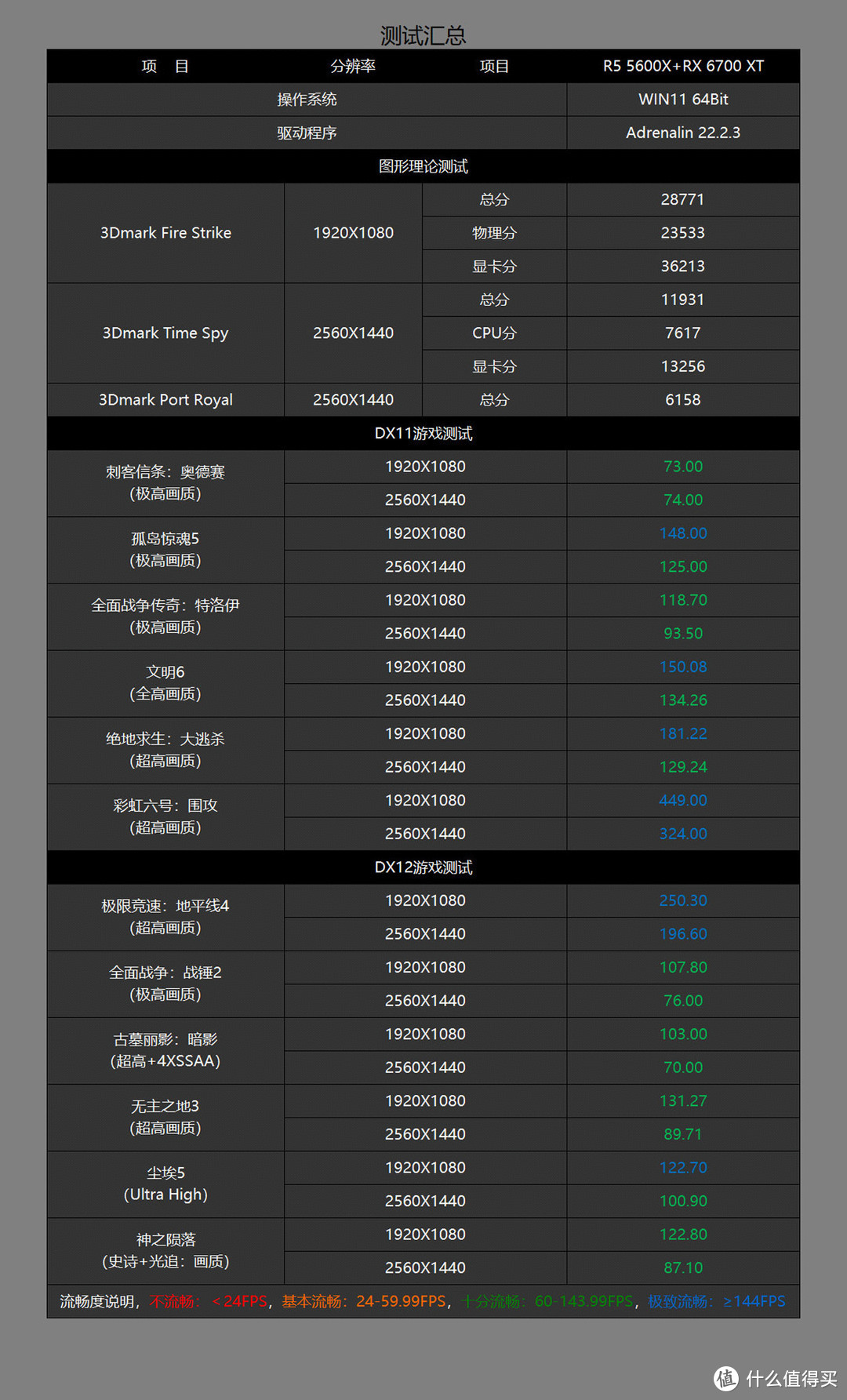Screen dimensions: 847x1400
Task: Click the 古墓丽影：暗影 game label
Action: tap(165, 1040)
